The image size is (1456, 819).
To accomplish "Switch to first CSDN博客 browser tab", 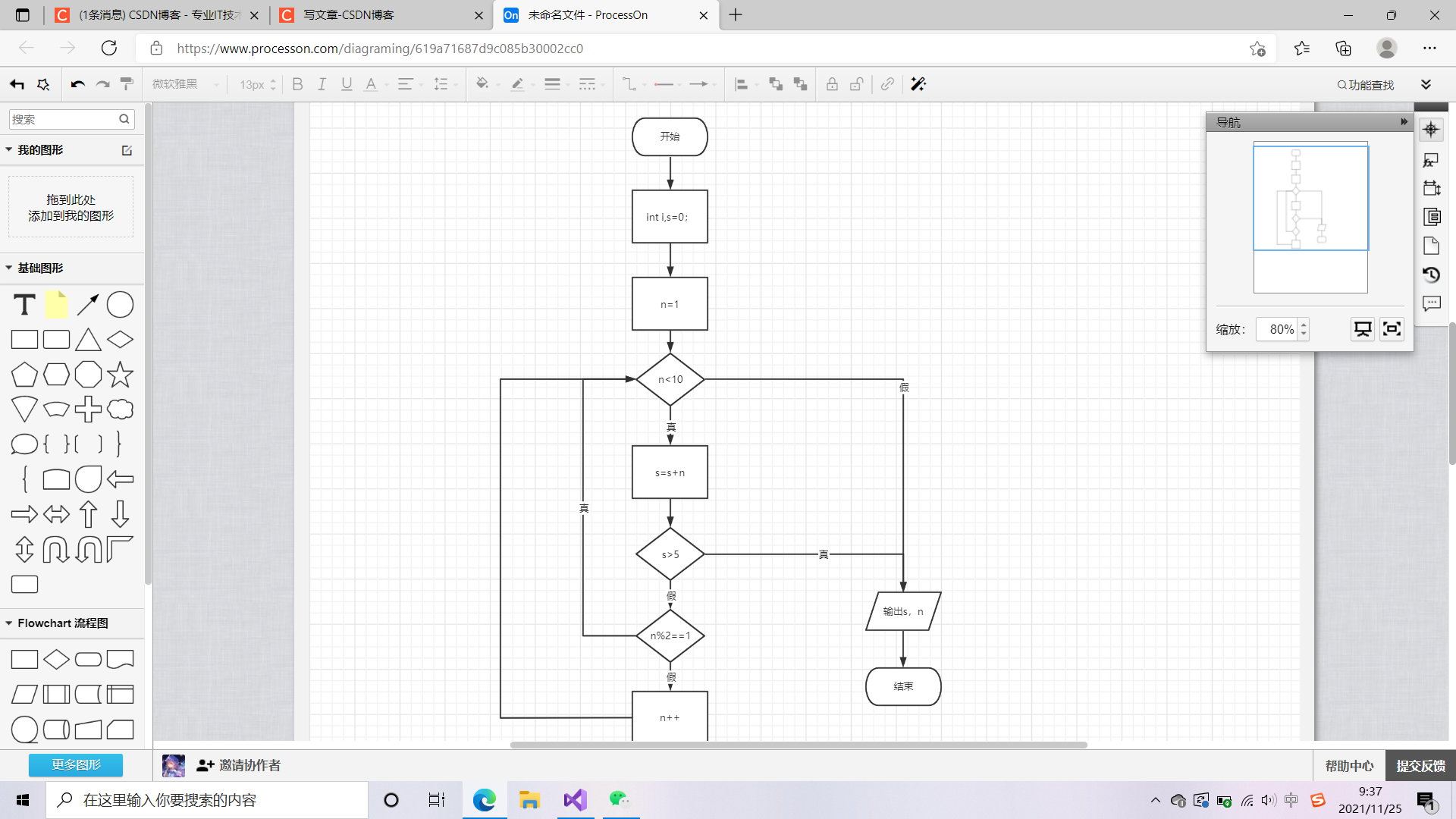I will [x=155, y=15].
